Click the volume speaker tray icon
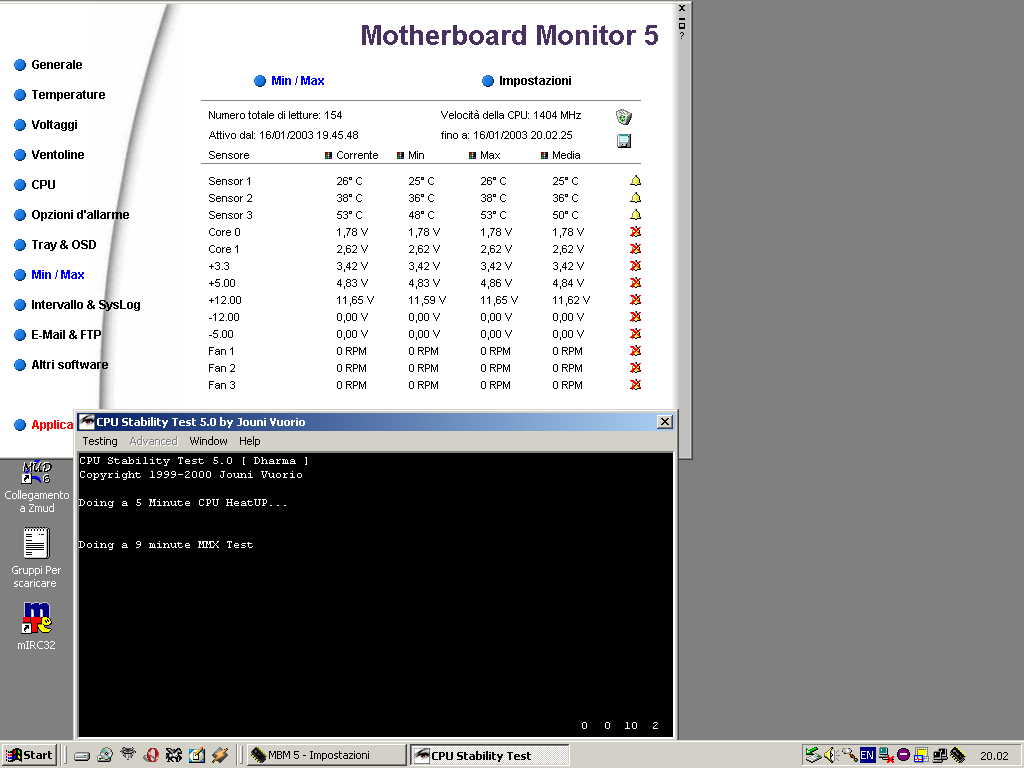 830,756
